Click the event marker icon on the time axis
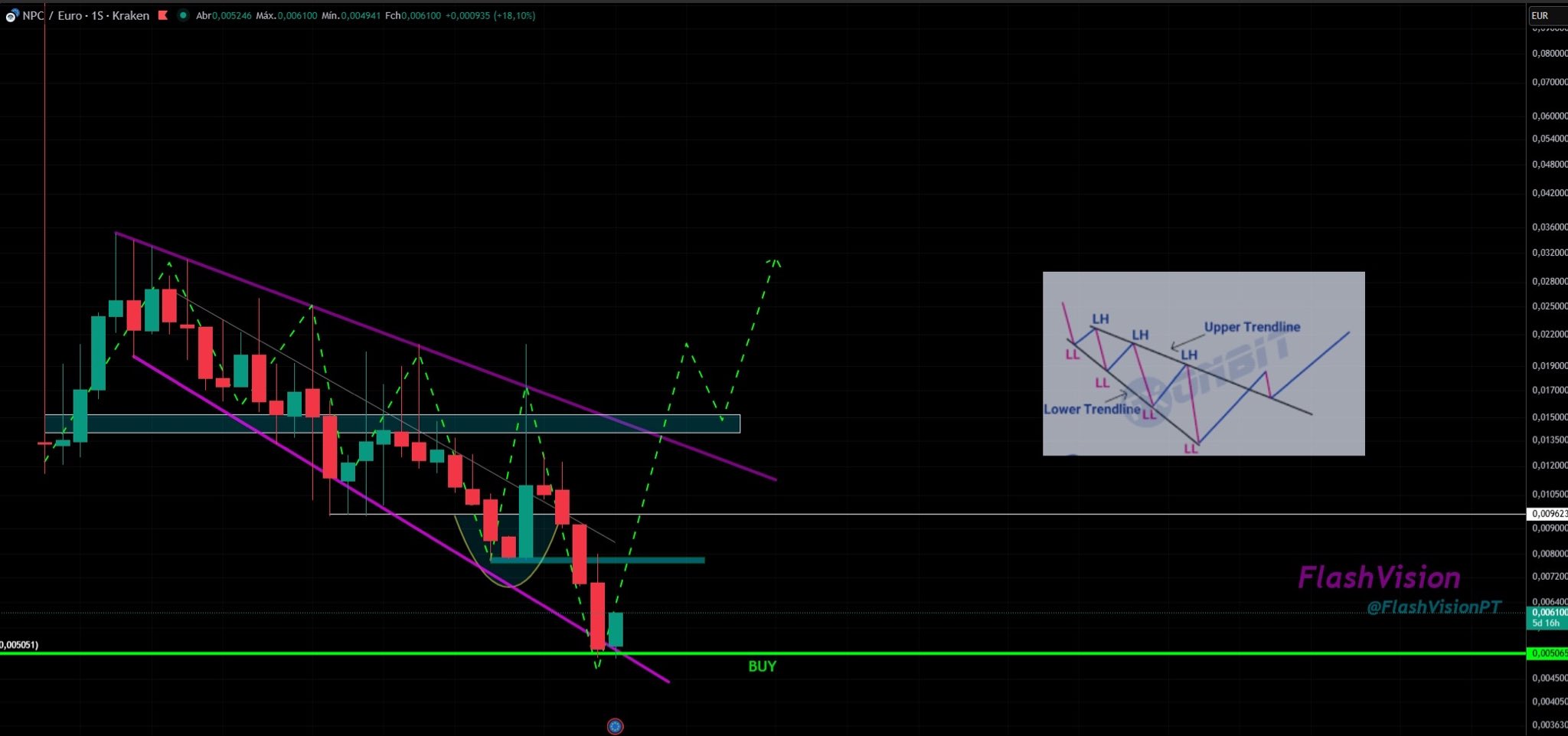The width and height of the screenshot is (1568, 736). 615,726
